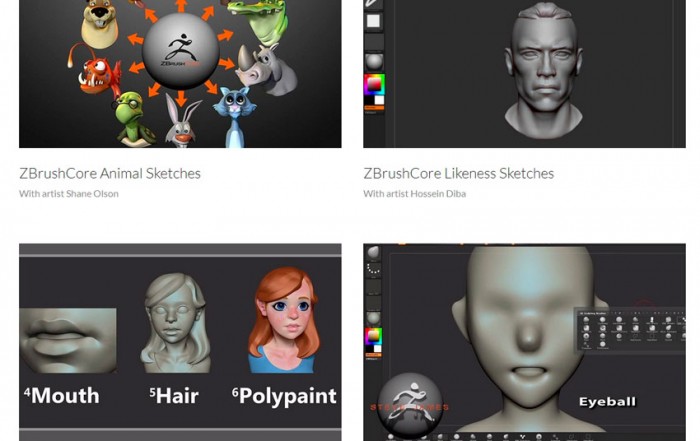Click the white secondary color swatch in Likeness toolbar
Screen dimensions: 700x441
tap(378, 99)
